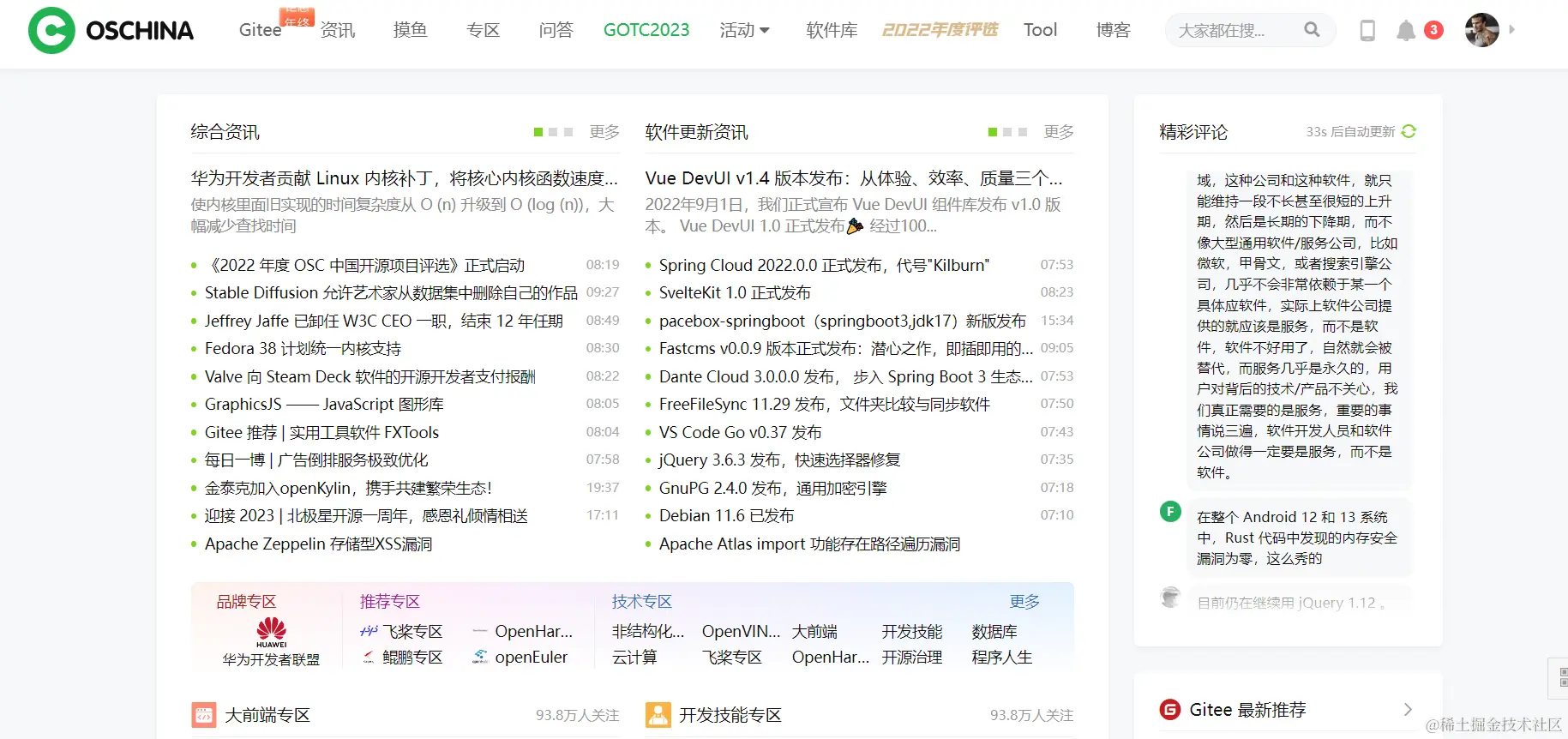The image size is (1568, 739).
Task: Open the 华为开发者贡献 Linux 内核补丁 headline
Action: click(x=405, y=178)
